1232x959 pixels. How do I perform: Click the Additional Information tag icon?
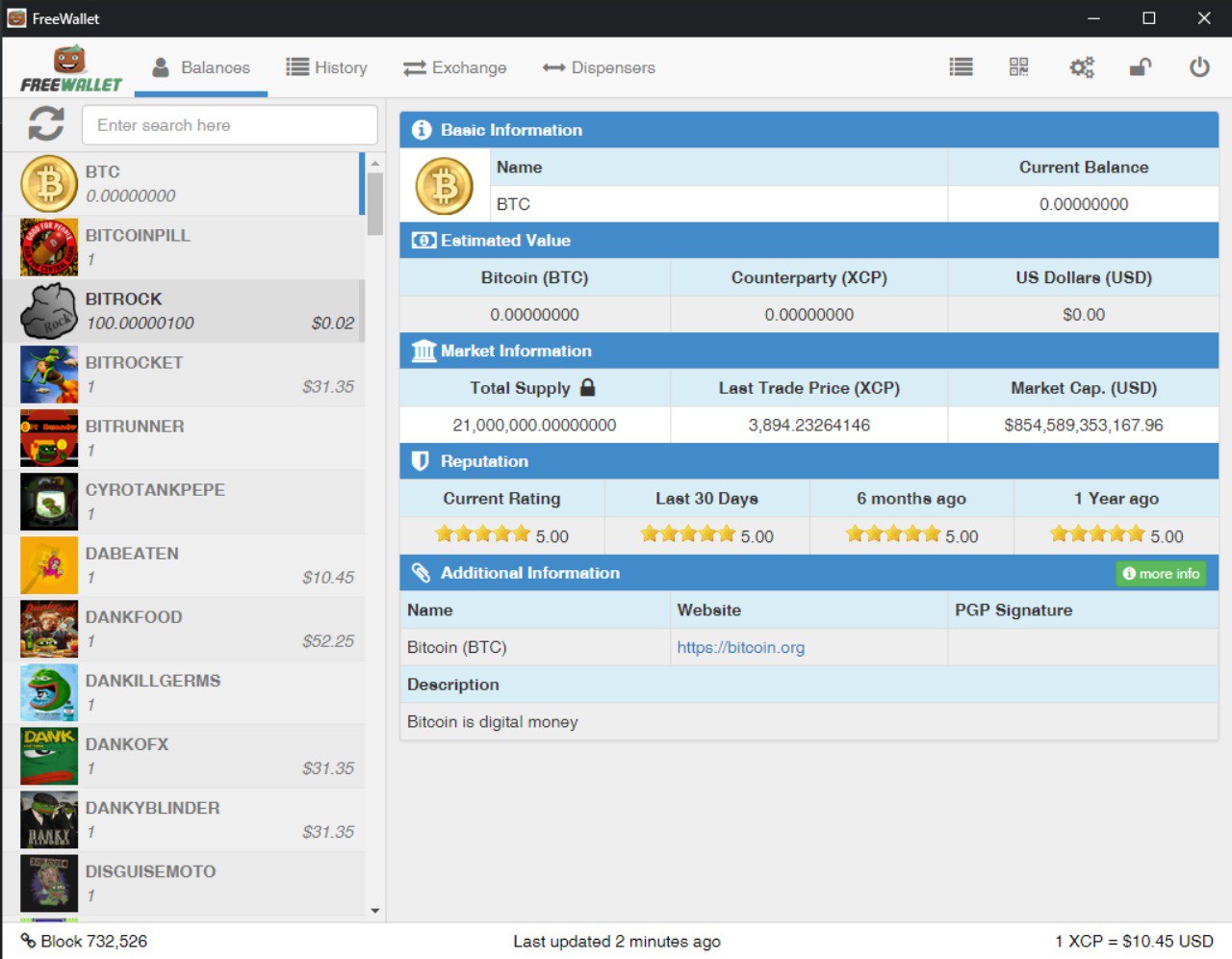pyautogui.click(x=421, y=572)
